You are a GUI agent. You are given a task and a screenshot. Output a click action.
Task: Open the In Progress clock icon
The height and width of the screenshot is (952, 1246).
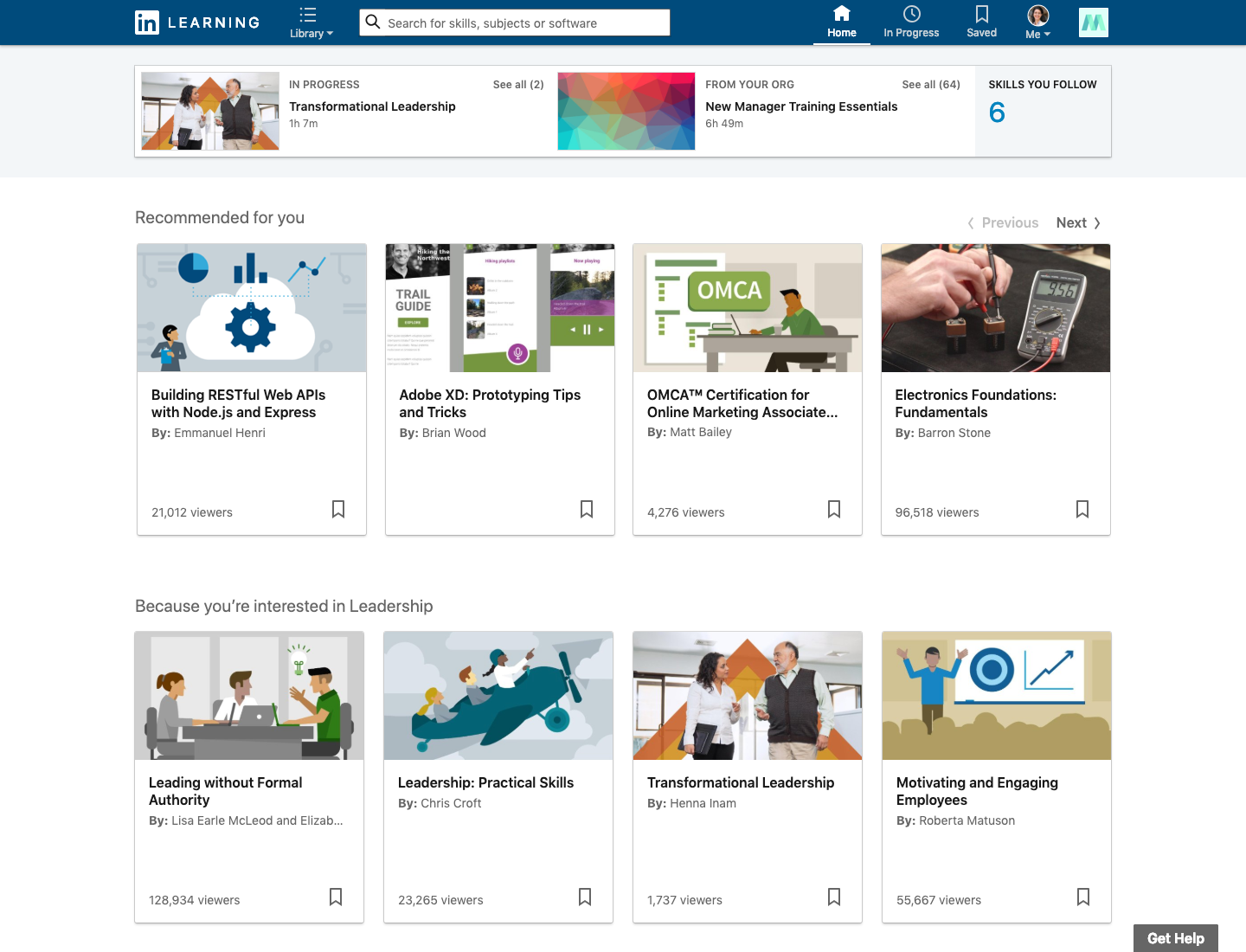click(x=911, y=15)
